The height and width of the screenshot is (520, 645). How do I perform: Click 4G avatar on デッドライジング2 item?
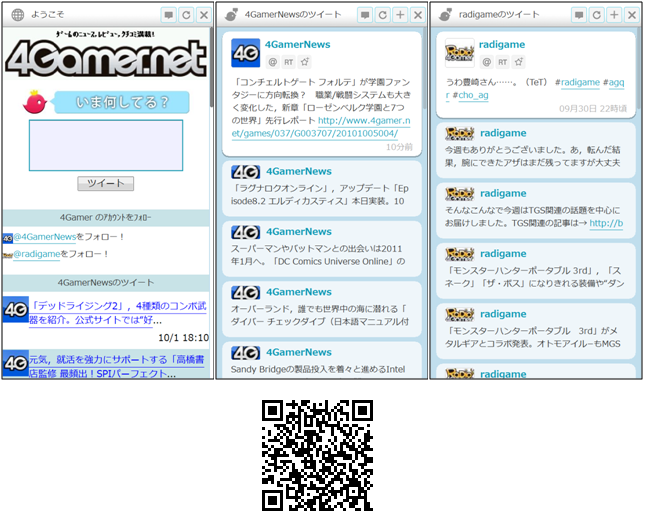(16, 309)
